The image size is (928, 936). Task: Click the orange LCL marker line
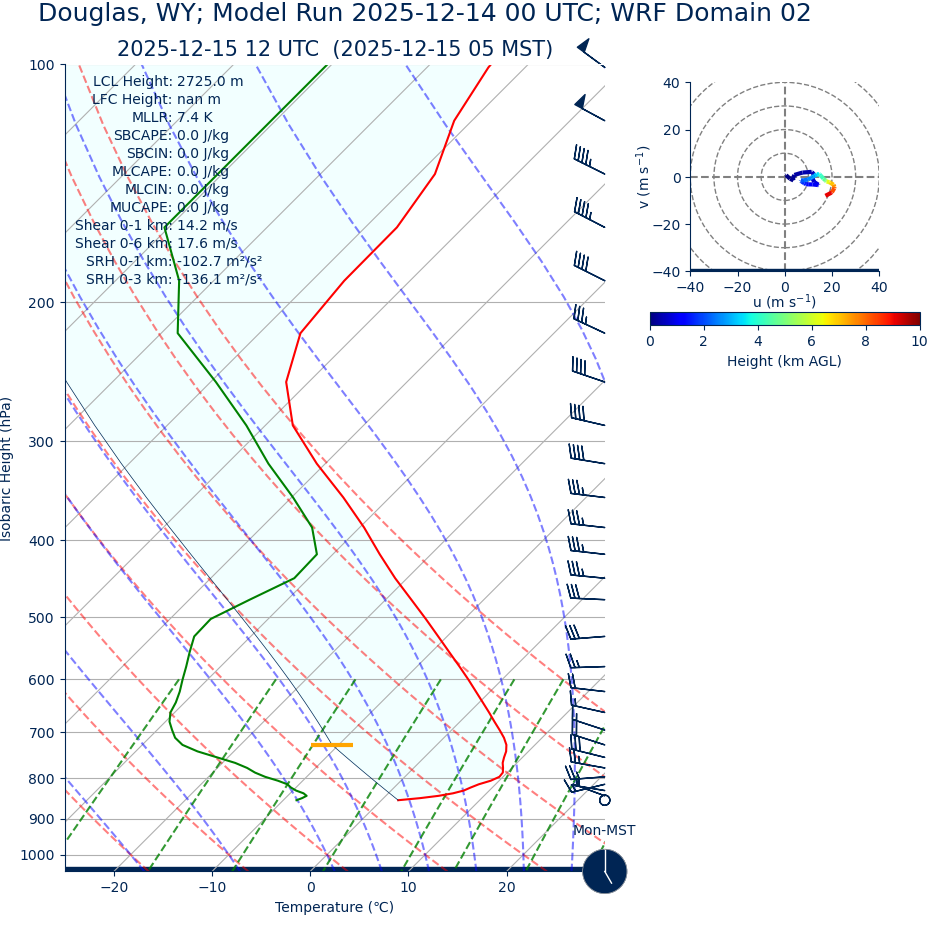tap(331, 745)
